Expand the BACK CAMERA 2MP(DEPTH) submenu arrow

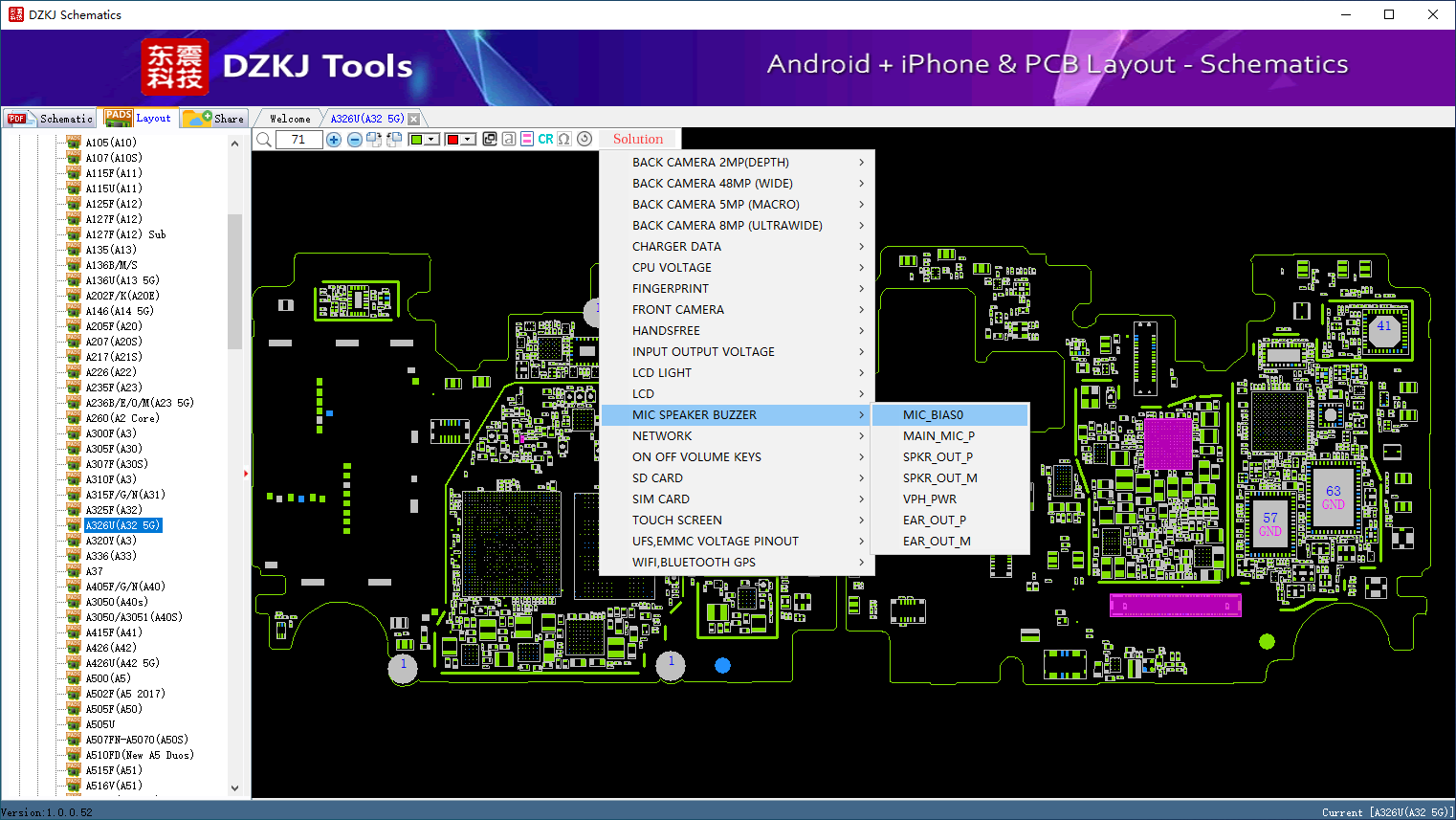861,163
